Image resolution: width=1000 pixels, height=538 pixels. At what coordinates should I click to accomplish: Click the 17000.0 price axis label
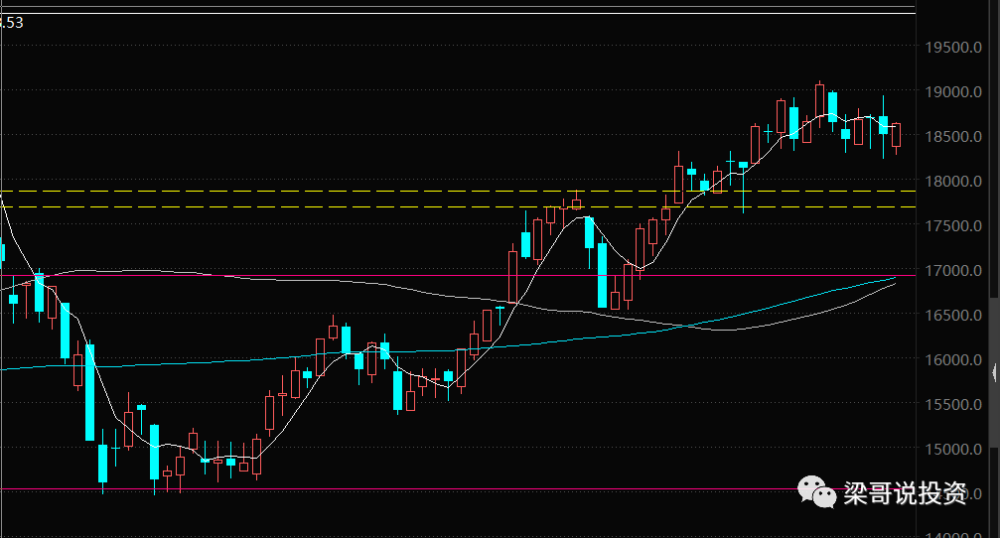pos(953,270)
